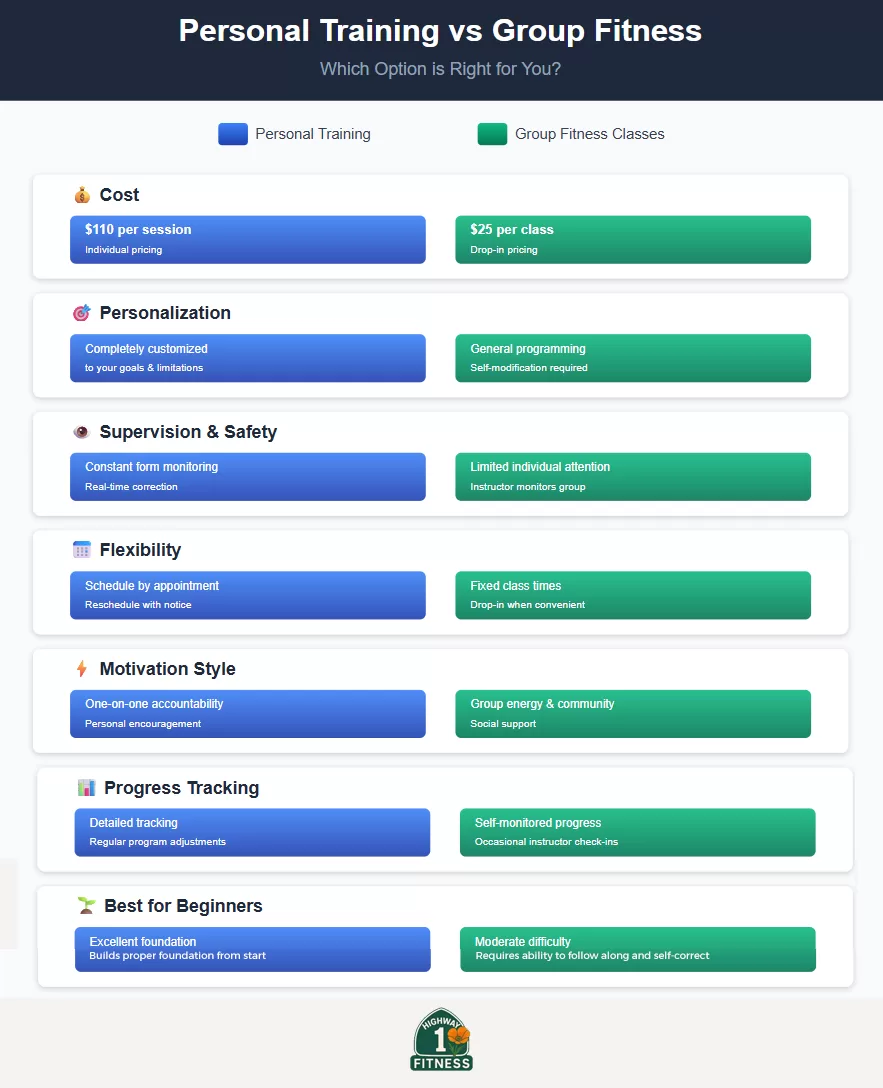
Task: Click the Moderate difficulty card
Action: pos(637,949)
